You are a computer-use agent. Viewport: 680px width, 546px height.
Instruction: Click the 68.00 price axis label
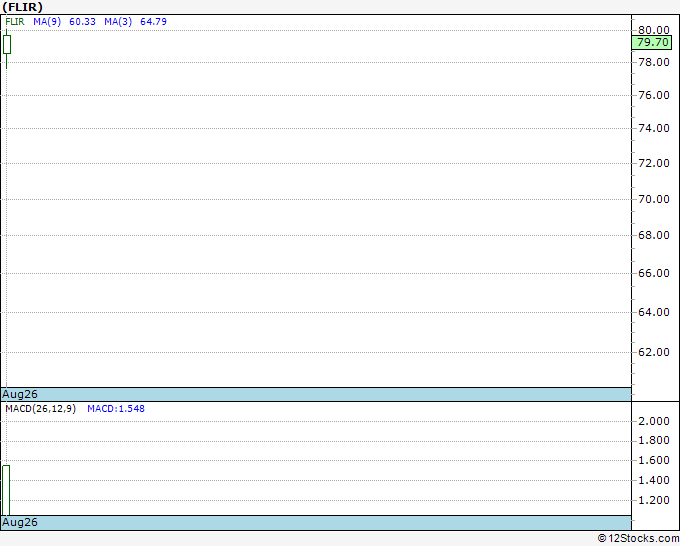(654, 235)
